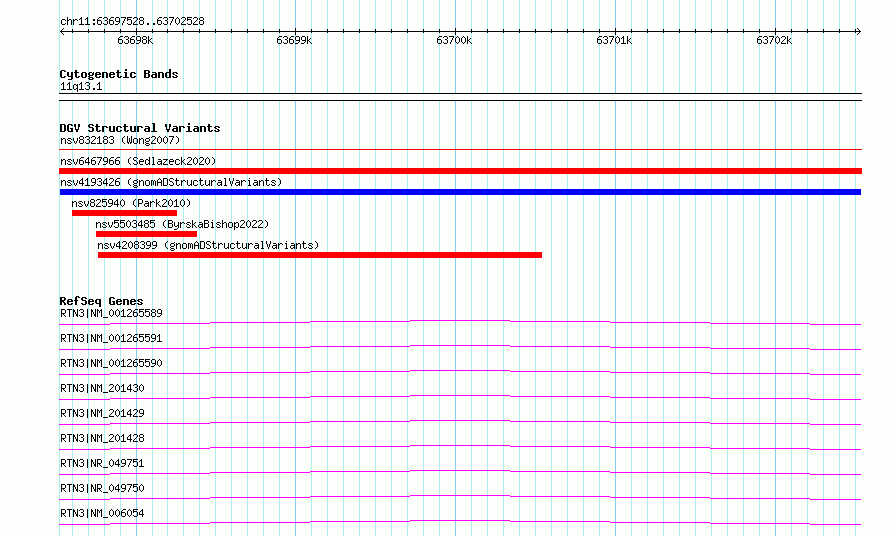Open the RTN3|NM_201429 transcript label
The image size is (890, 536).
(102, 413)
